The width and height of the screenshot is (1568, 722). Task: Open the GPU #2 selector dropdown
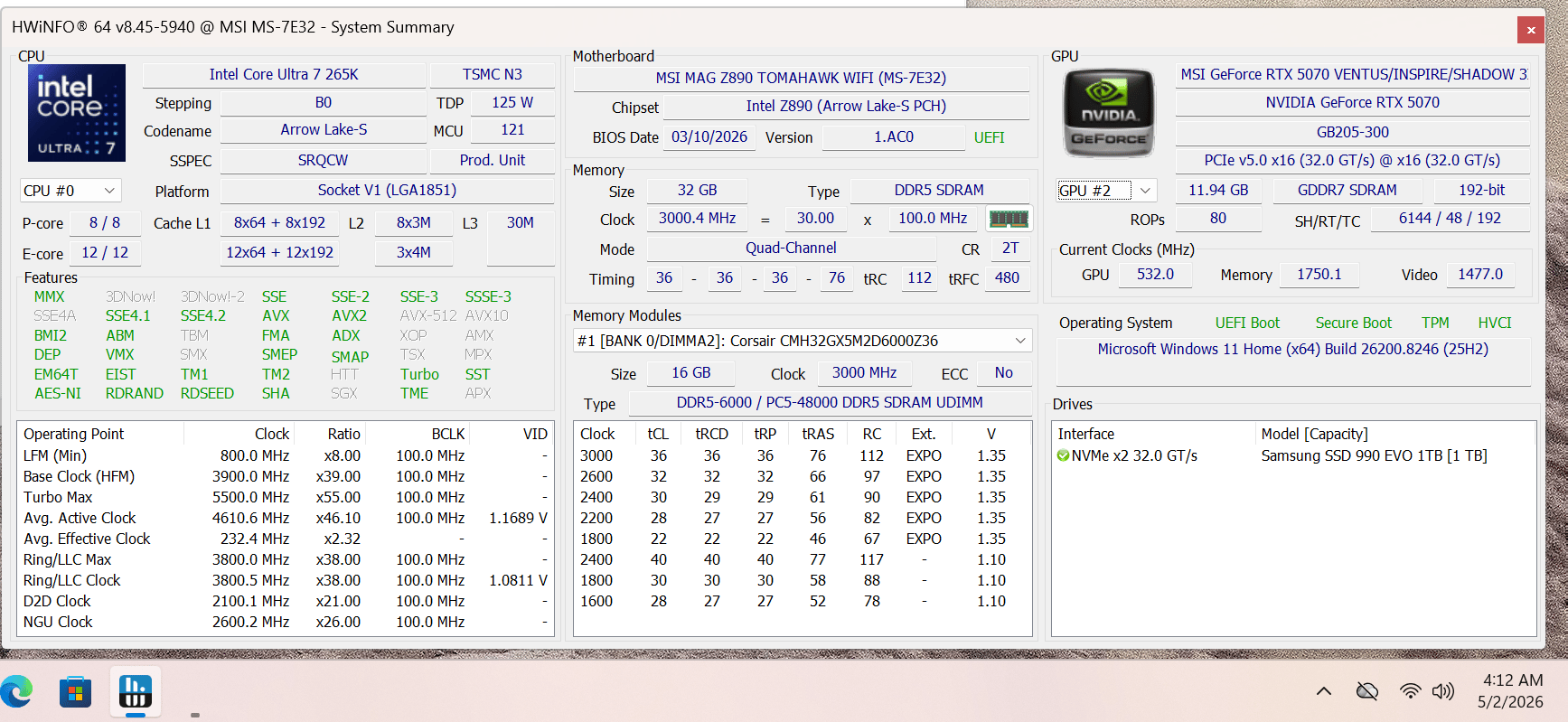tap(1106, 191)
